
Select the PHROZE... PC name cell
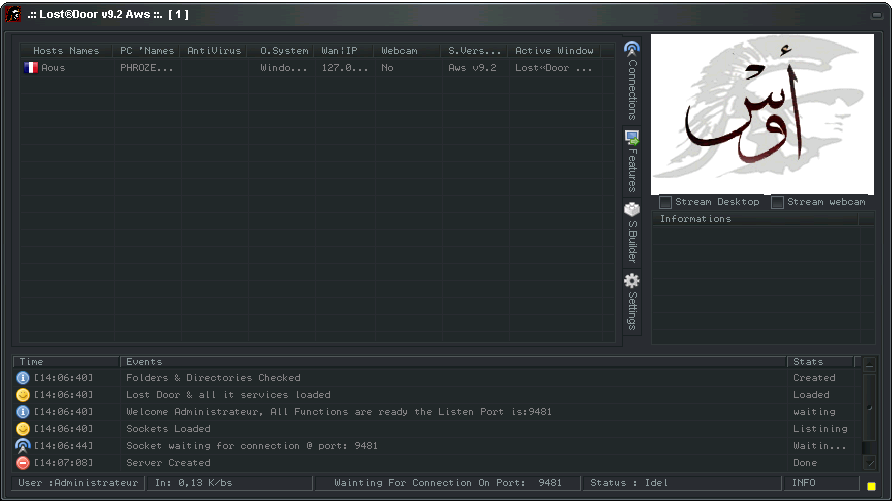[x=146, y=68]
